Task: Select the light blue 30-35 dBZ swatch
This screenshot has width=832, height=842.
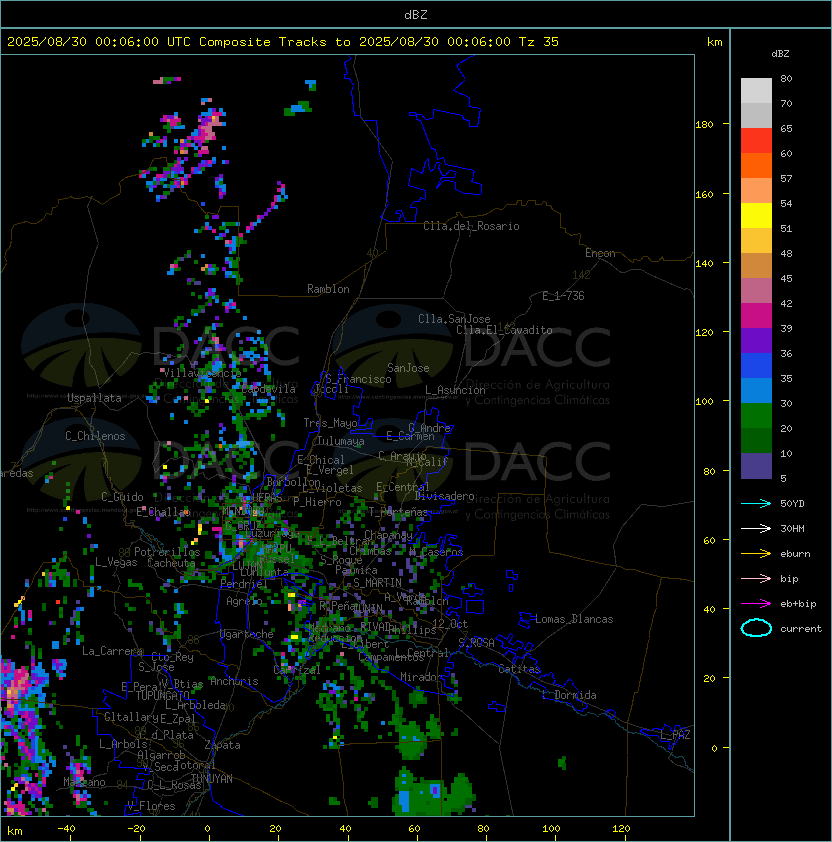Action: coord(756,391)
